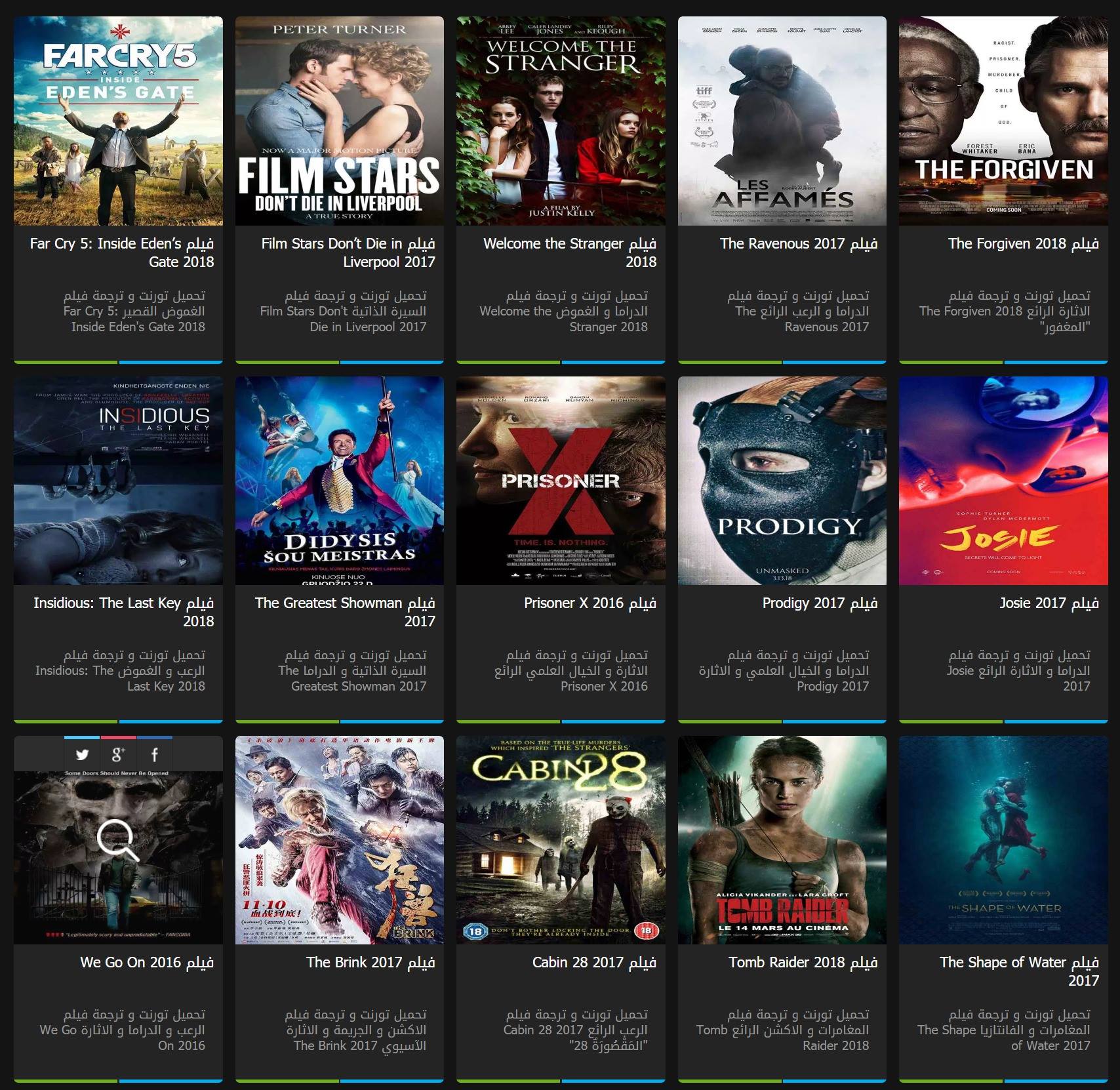This screenshot has width=1120, height=1090.
Task: Click the description under Film Stars Don't Die title
Action: (x=343, y=312)
